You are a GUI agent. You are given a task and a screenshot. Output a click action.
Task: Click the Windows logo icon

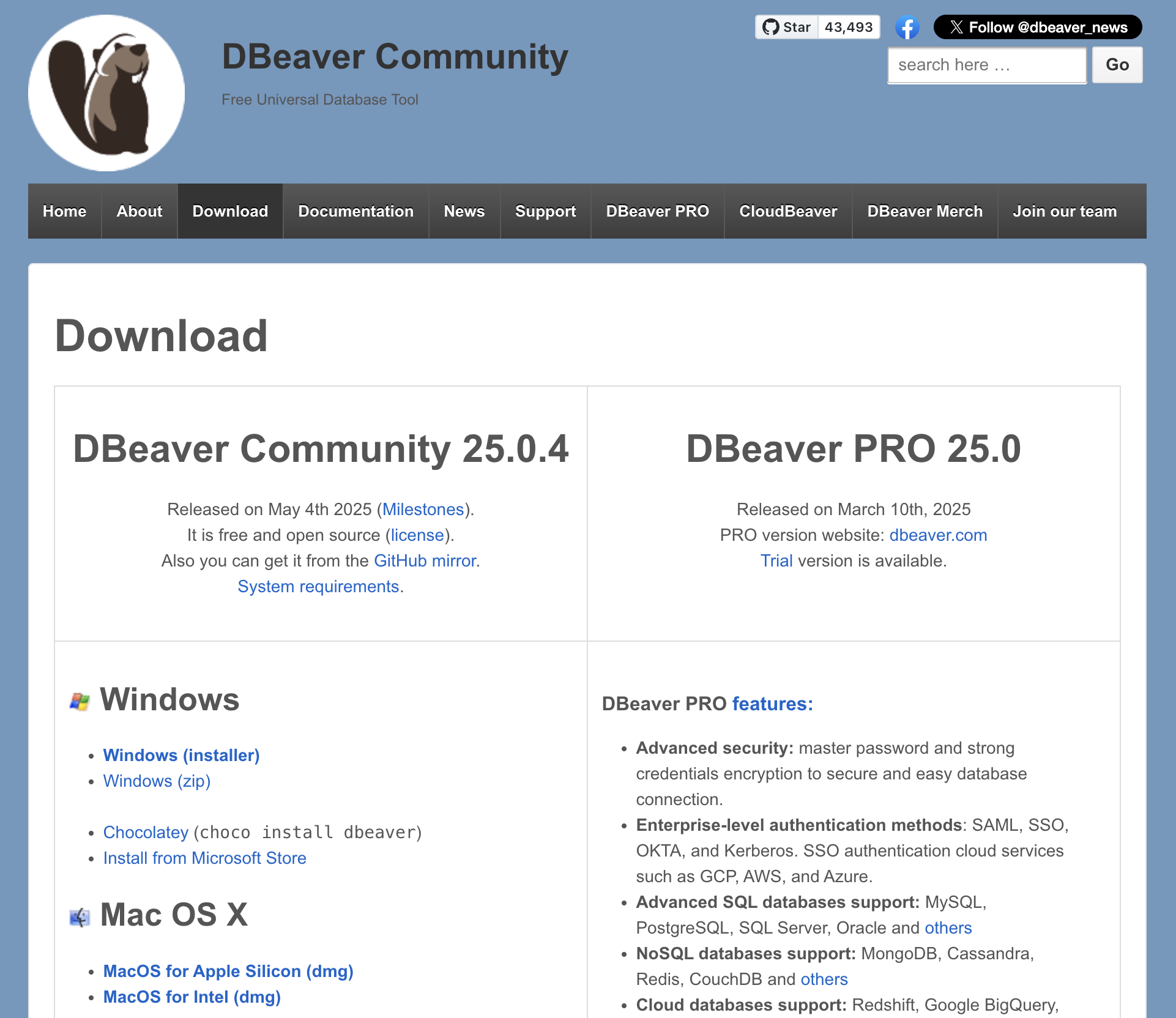coord(80,701)
